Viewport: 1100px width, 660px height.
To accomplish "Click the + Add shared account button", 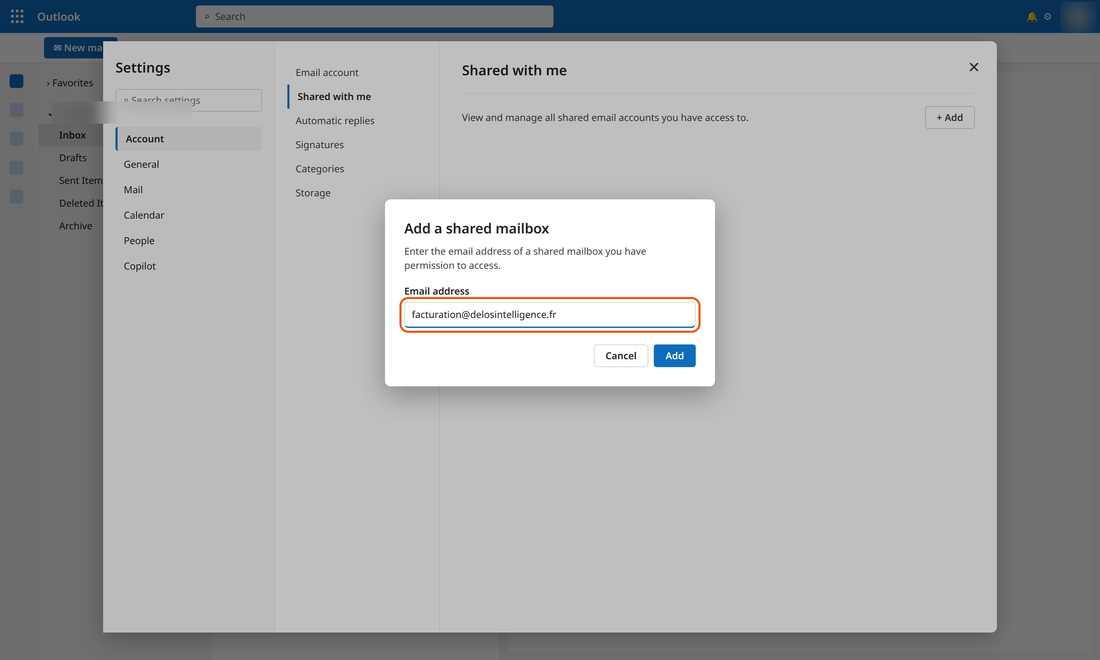I will click(949, 118).
